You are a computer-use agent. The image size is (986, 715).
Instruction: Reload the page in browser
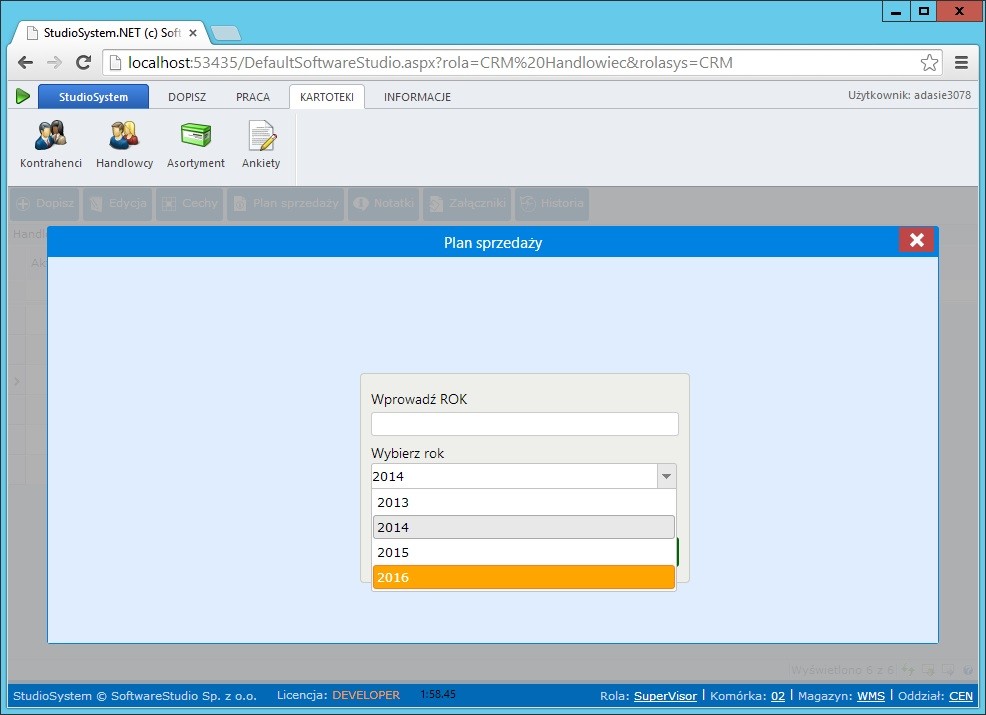click(x=84, y=62)
